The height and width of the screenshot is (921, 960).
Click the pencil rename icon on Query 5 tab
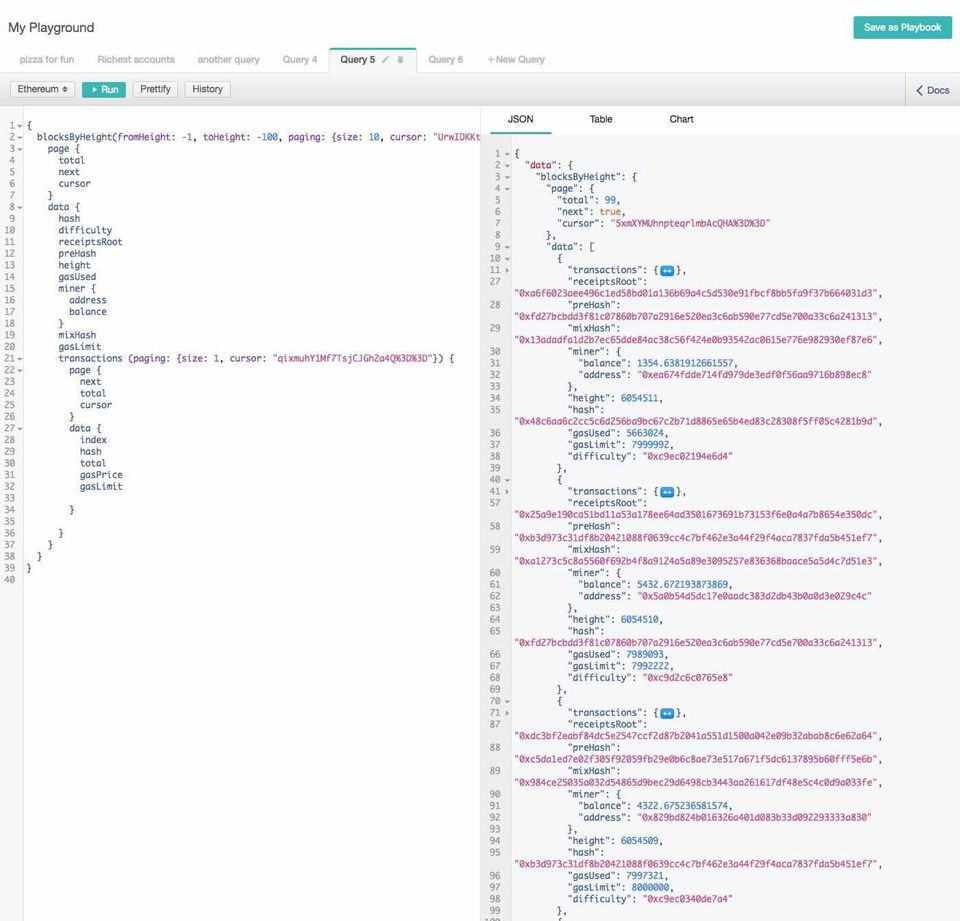(x=386, y=60)
